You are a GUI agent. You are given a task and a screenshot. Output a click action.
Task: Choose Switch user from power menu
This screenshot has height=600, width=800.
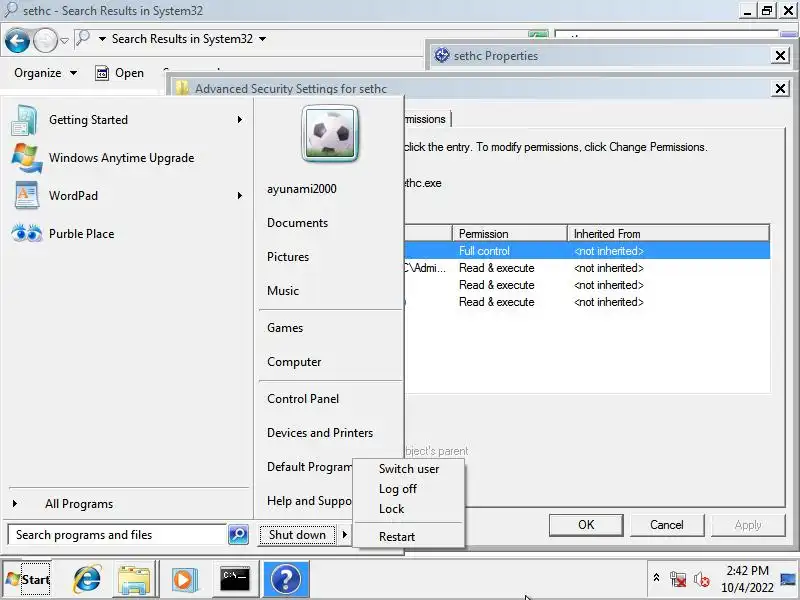pyautogui.click(x=409, y=469)
